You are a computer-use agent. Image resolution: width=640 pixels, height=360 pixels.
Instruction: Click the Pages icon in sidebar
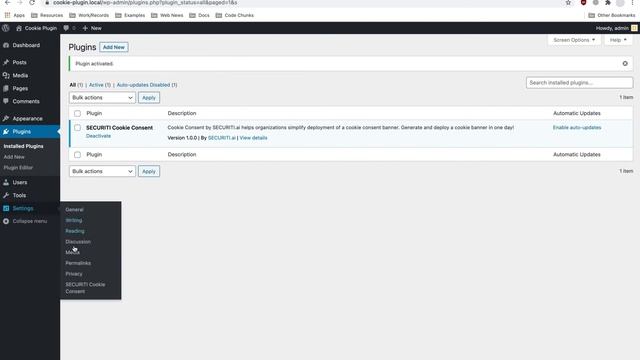(6, 89)
